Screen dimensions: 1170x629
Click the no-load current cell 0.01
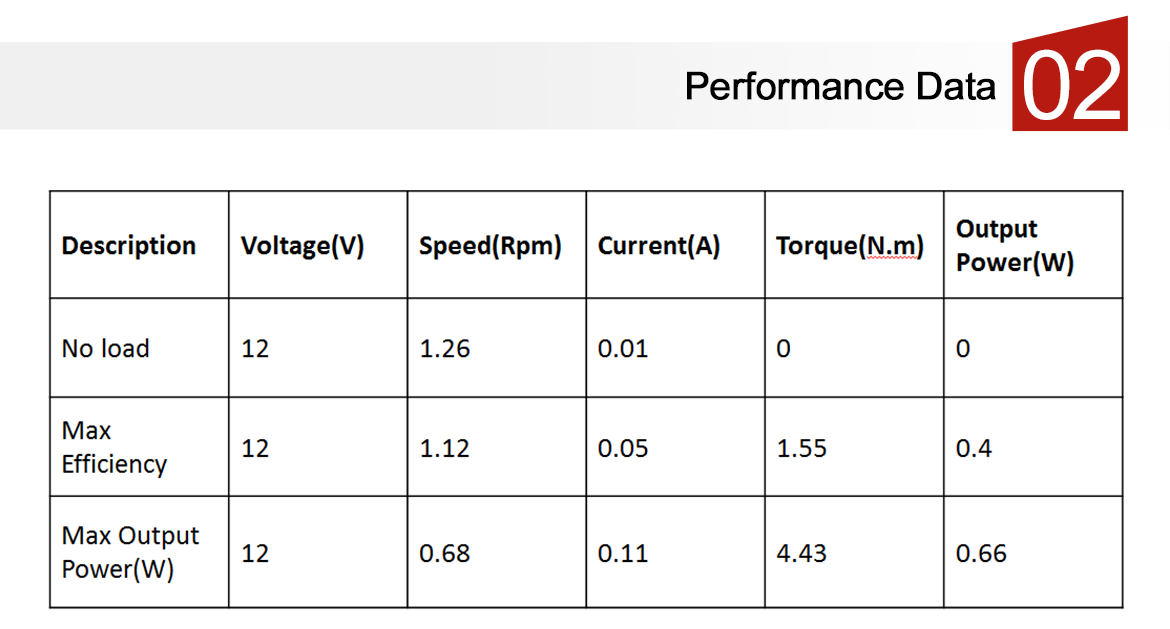pos(623,349)
